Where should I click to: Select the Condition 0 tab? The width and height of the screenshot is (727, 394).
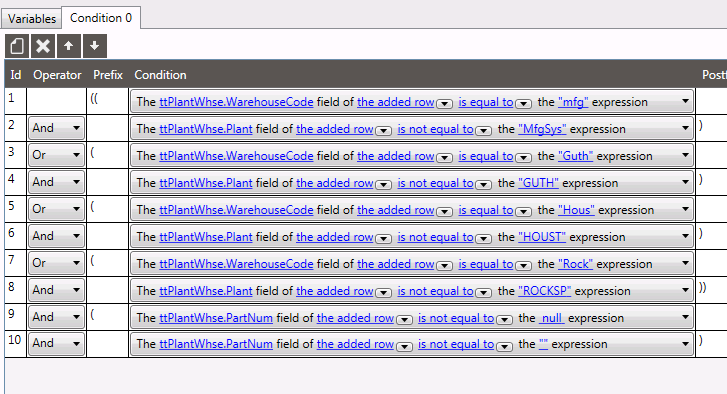pos(101,18)
